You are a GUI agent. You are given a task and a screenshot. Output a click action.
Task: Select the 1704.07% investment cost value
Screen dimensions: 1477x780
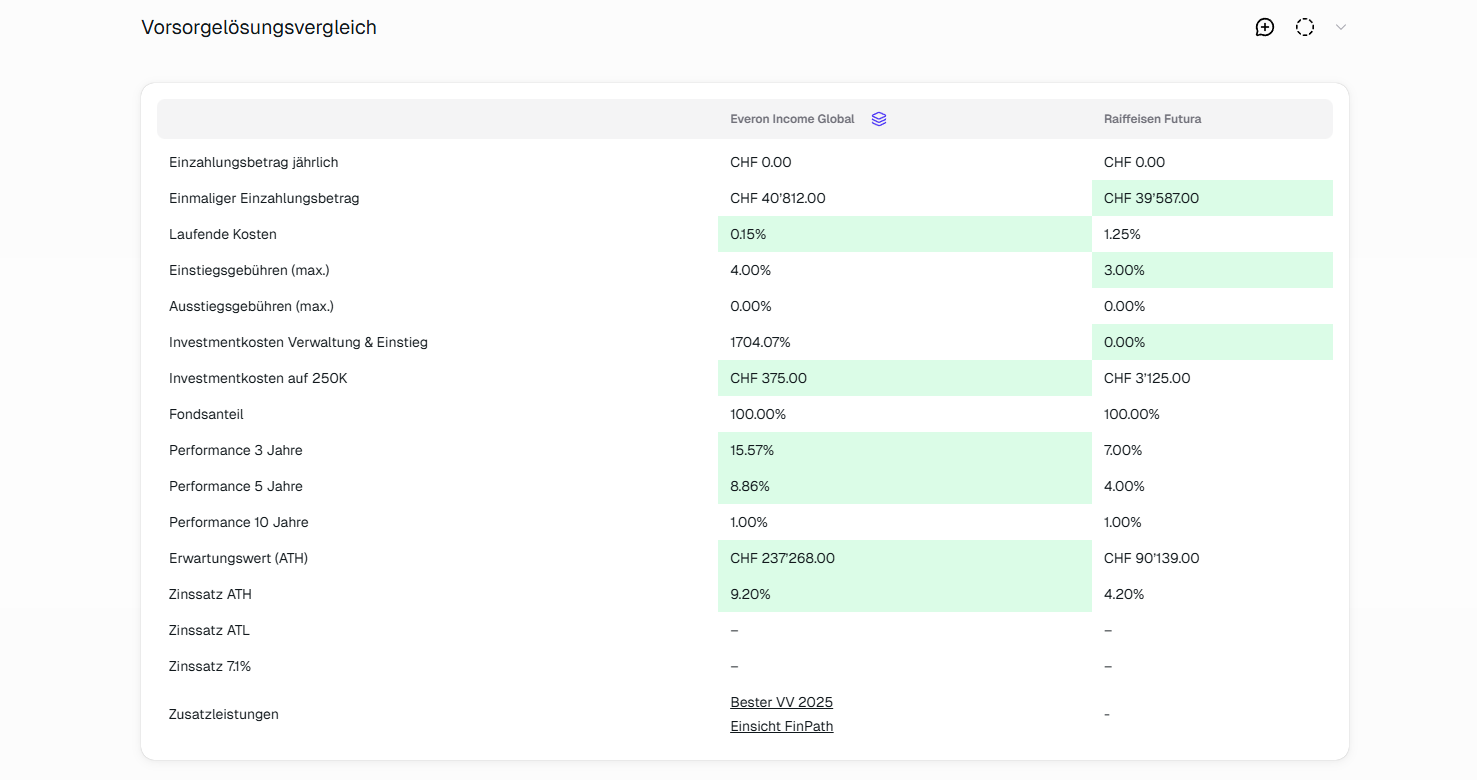760,342
